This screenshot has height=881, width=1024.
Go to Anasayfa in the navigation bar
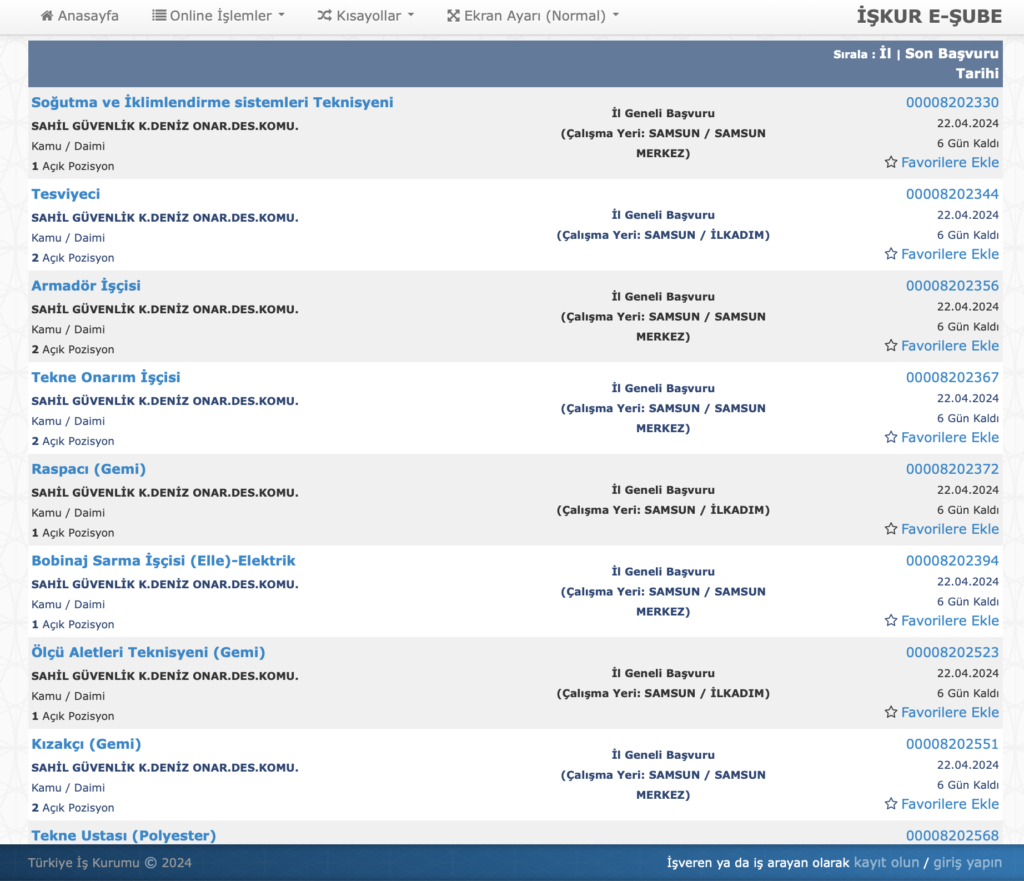coord(80,16)
